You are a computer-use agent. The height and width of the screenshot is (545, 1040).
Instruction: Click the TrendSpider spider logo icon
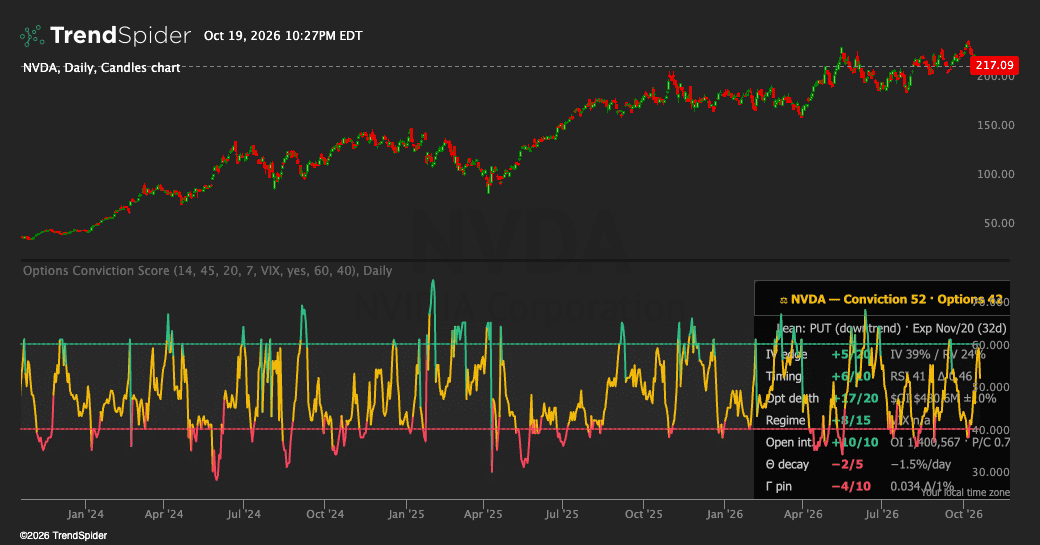(32, 36)
